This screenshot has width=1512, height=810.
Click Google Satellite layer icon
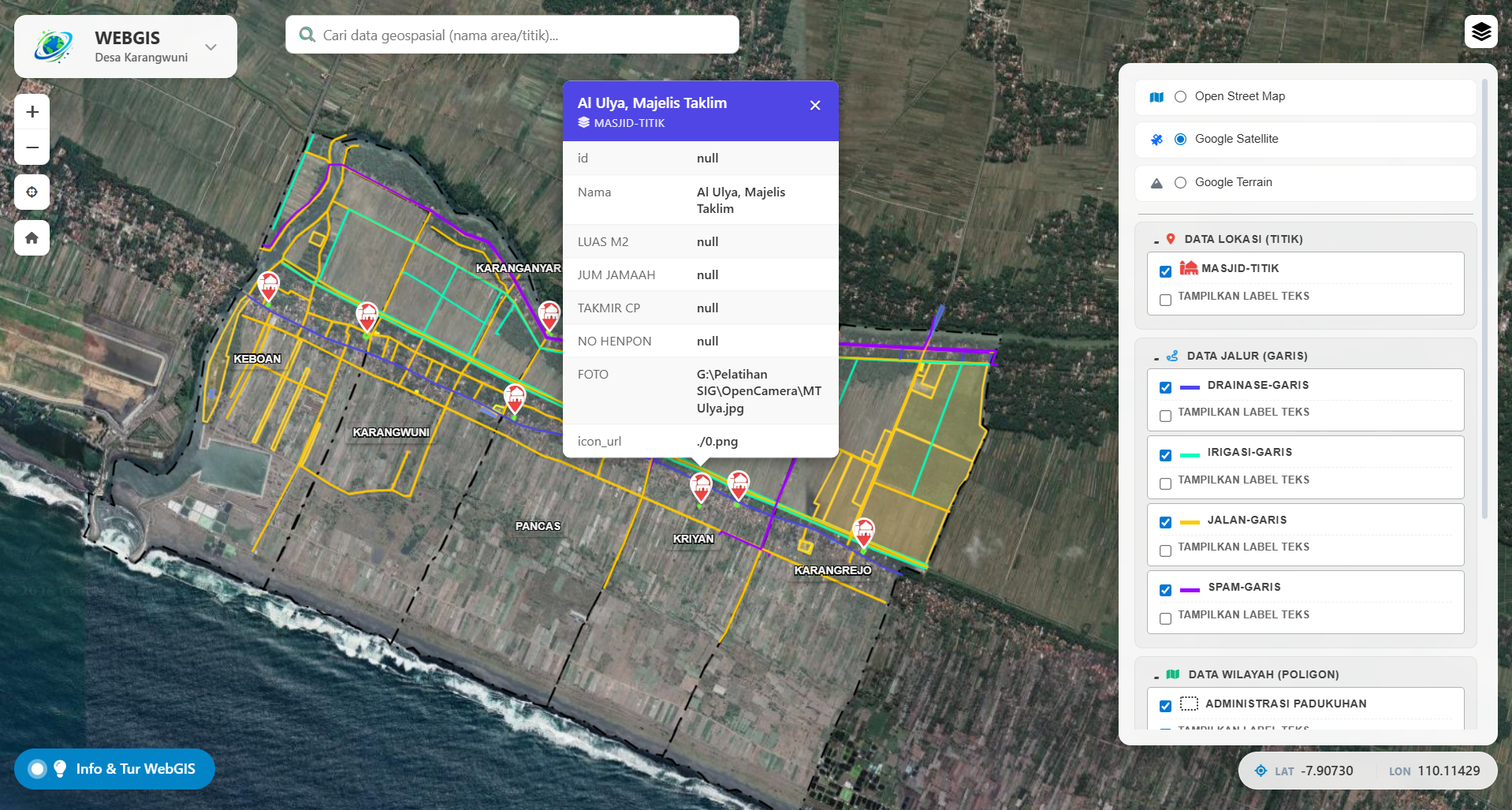click(x=1156, y=140)
